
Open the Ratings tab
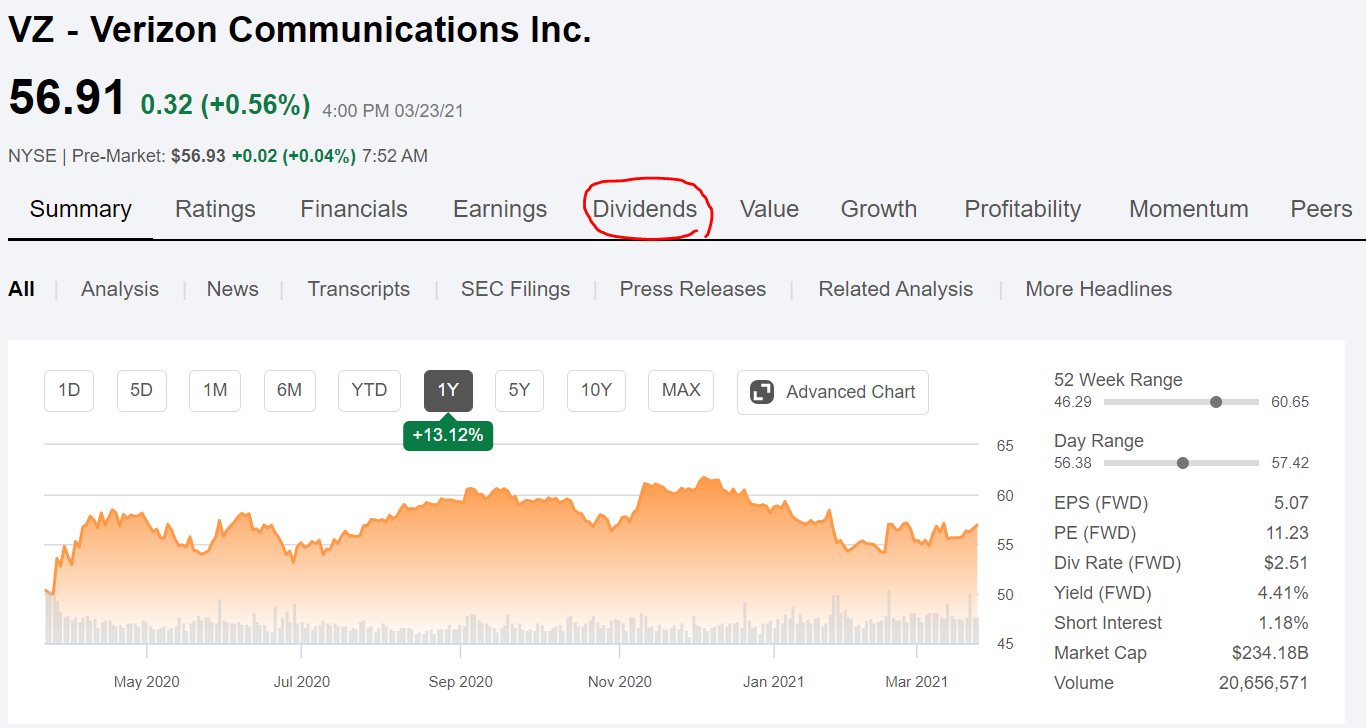pyautogui.click(x=215, y=209)
